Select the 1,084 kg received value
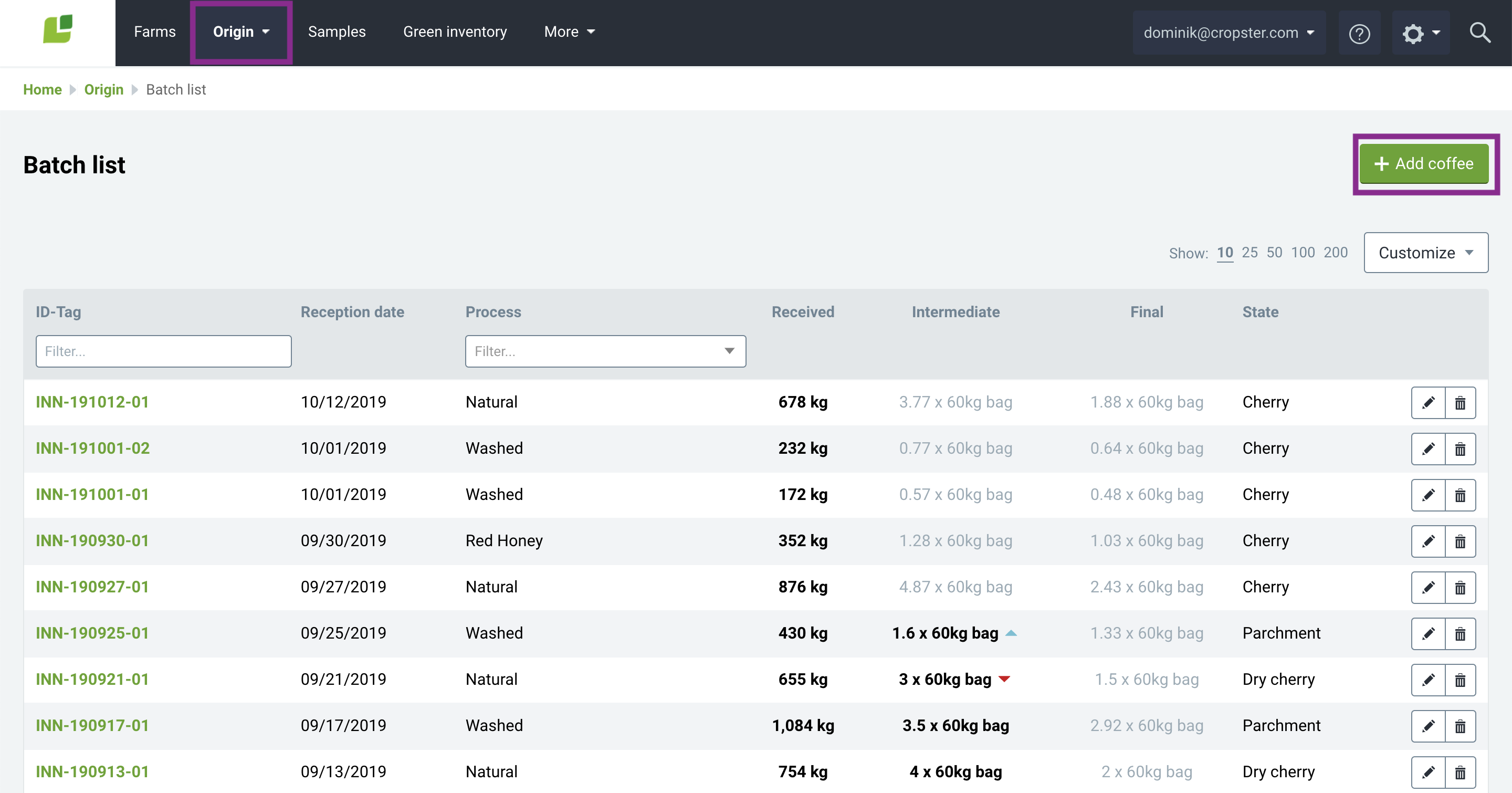Image resolution: width=1512 pixels, height=793 pixels. (x=802, y=726)
